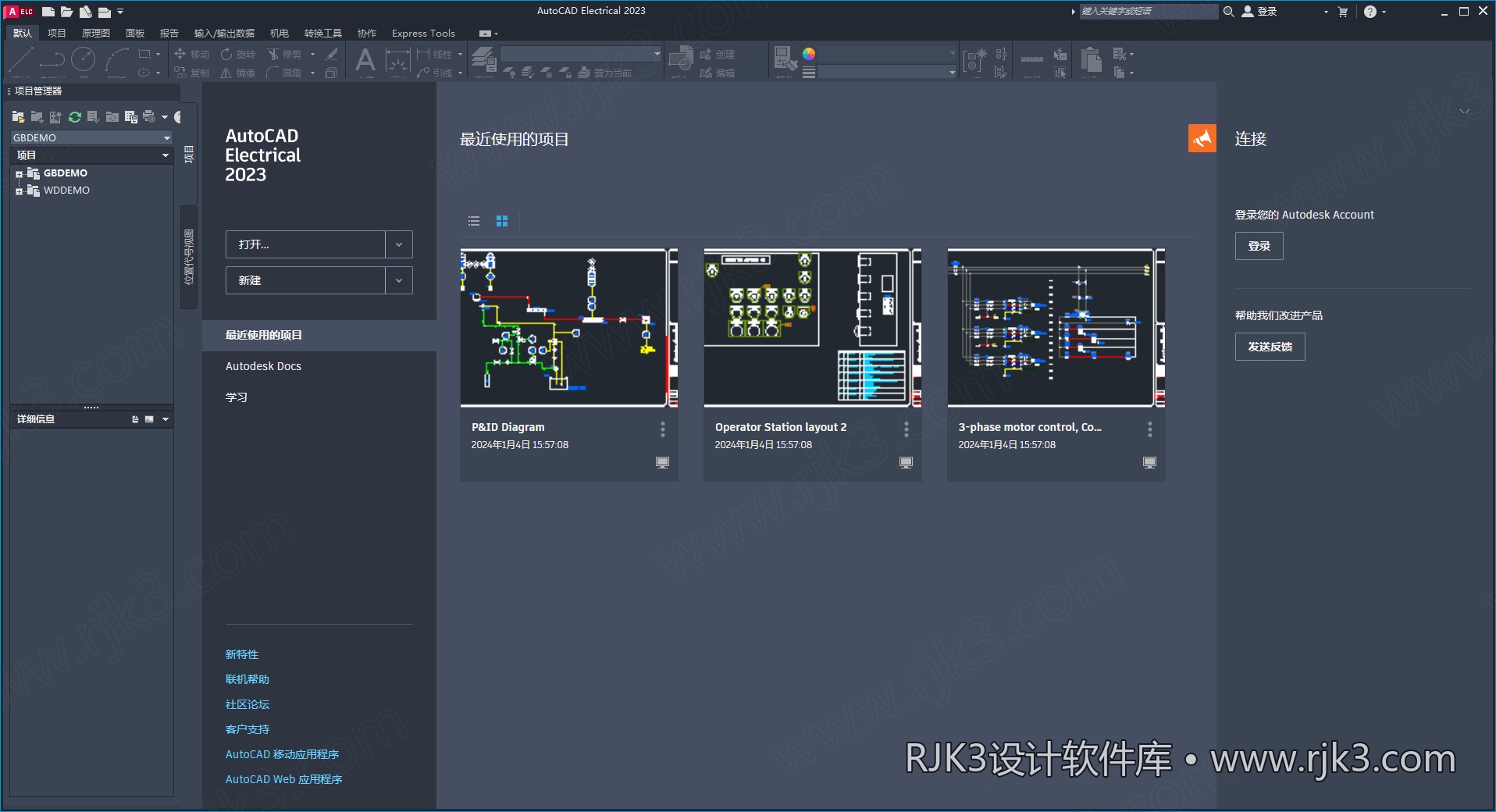Open the 3-phase motor control thumbnail
Viewport: 1496px width, 812px height.
point(1056,328)
